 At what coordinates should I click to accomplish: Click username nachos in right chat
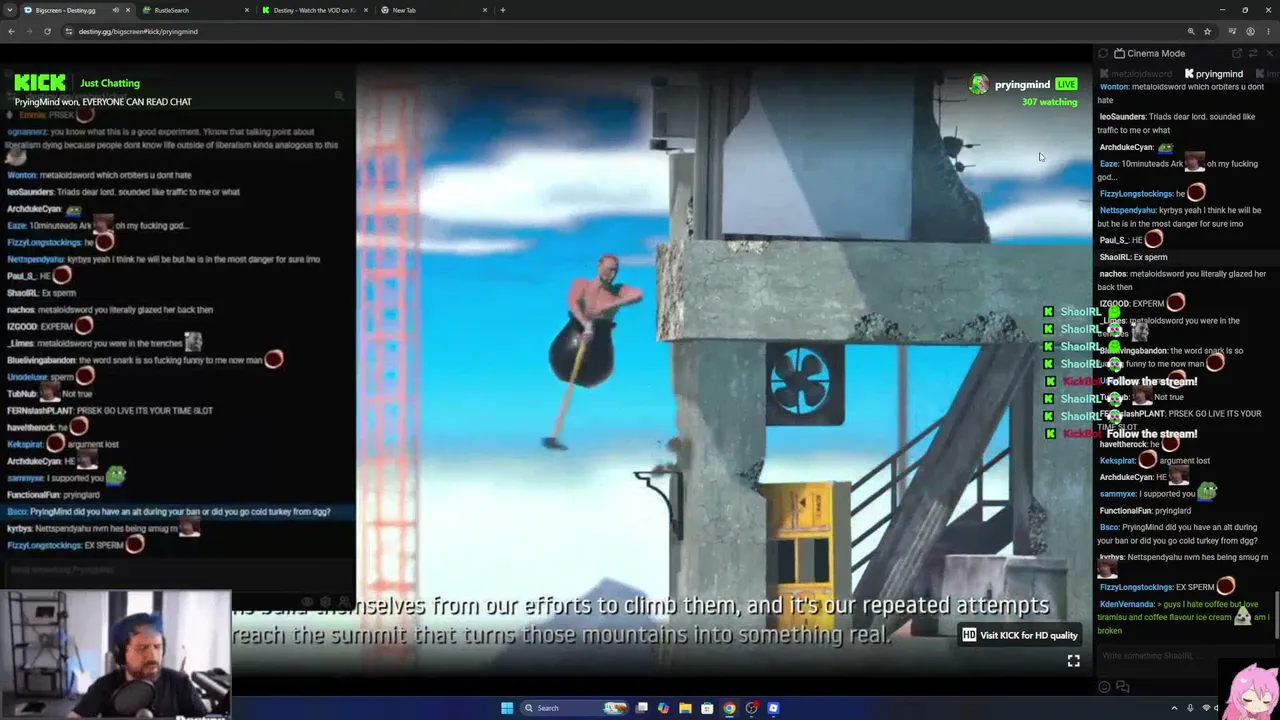(1112, 274)
